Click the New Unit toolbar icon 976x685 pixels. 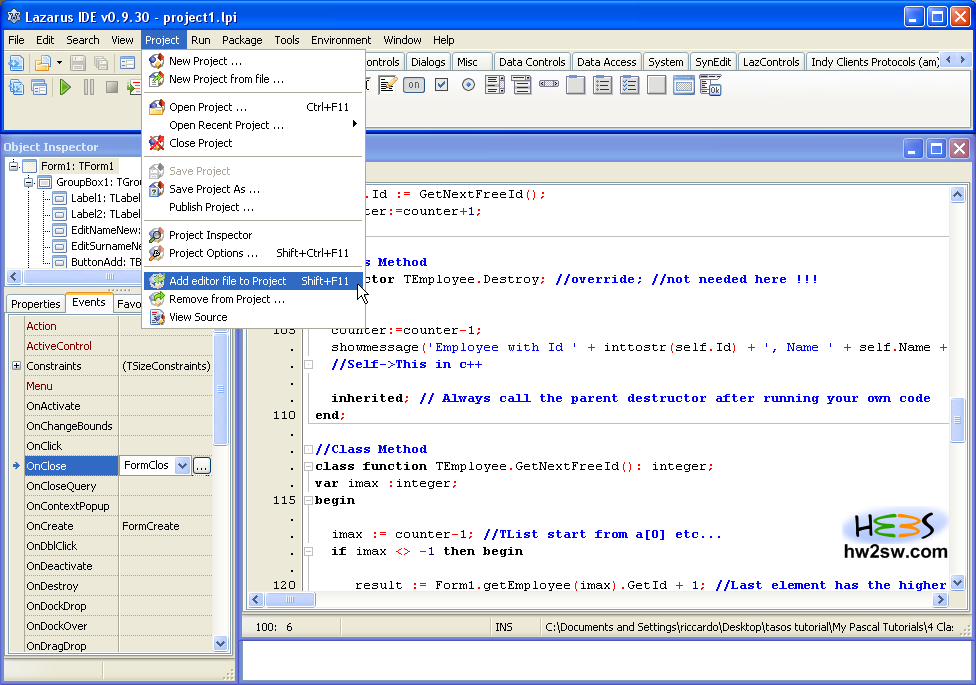click(16, 63)
